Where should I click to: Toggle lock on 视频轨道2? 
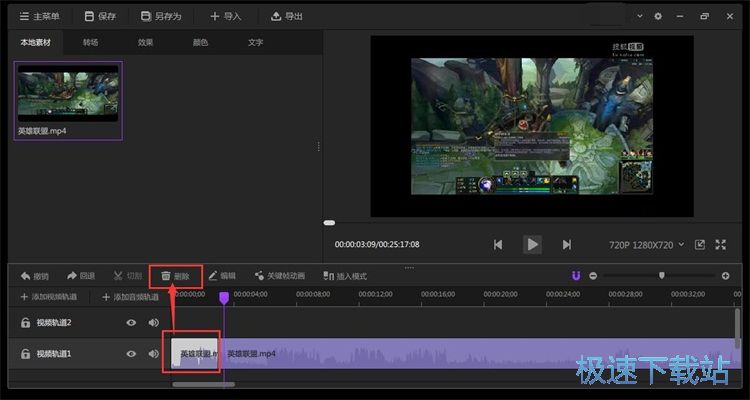[25, 323]
